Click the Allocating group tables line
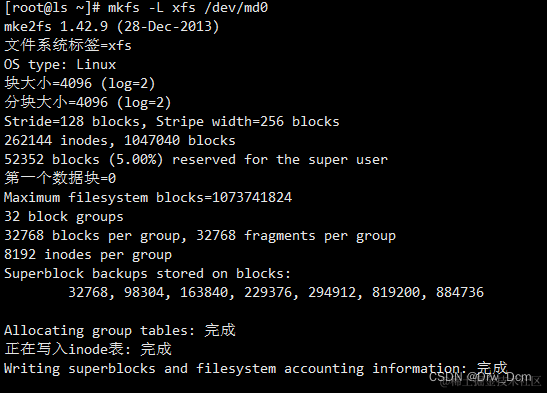This screenshot has width=547, height=393. 120,330
